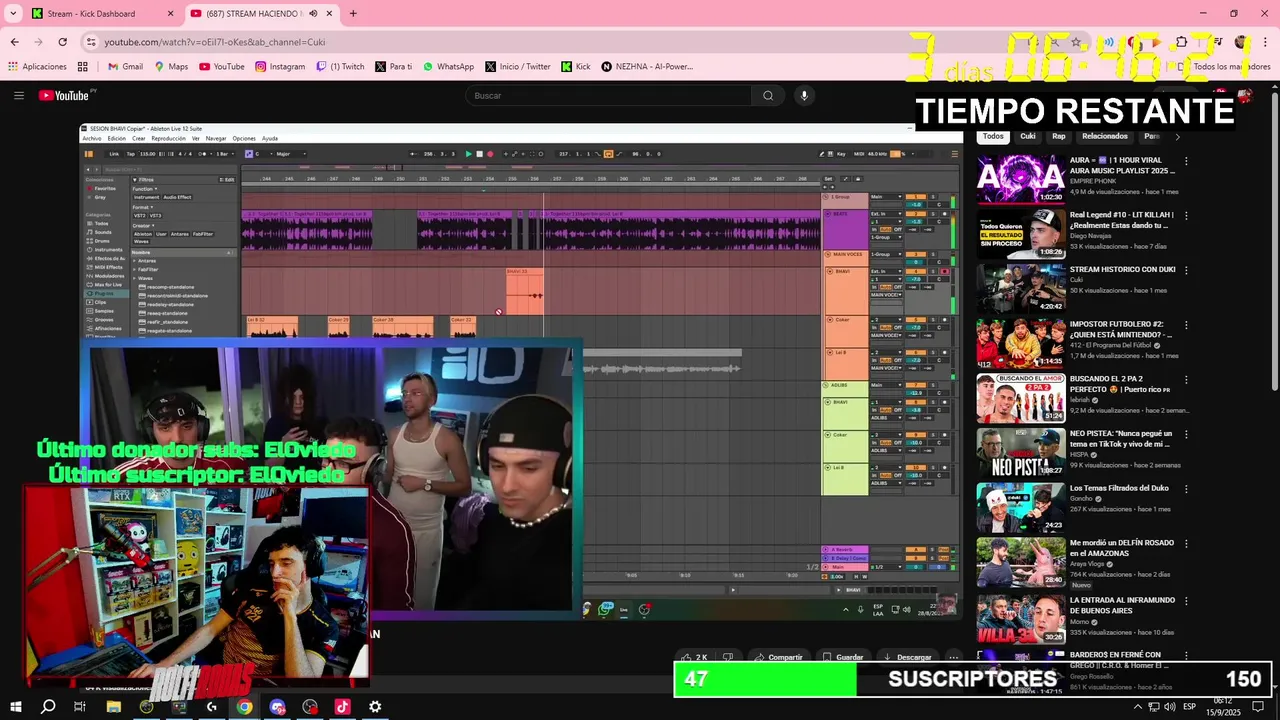Click the Descargar button
This screenshot has width=1280, height=720.
click(908, 657)
